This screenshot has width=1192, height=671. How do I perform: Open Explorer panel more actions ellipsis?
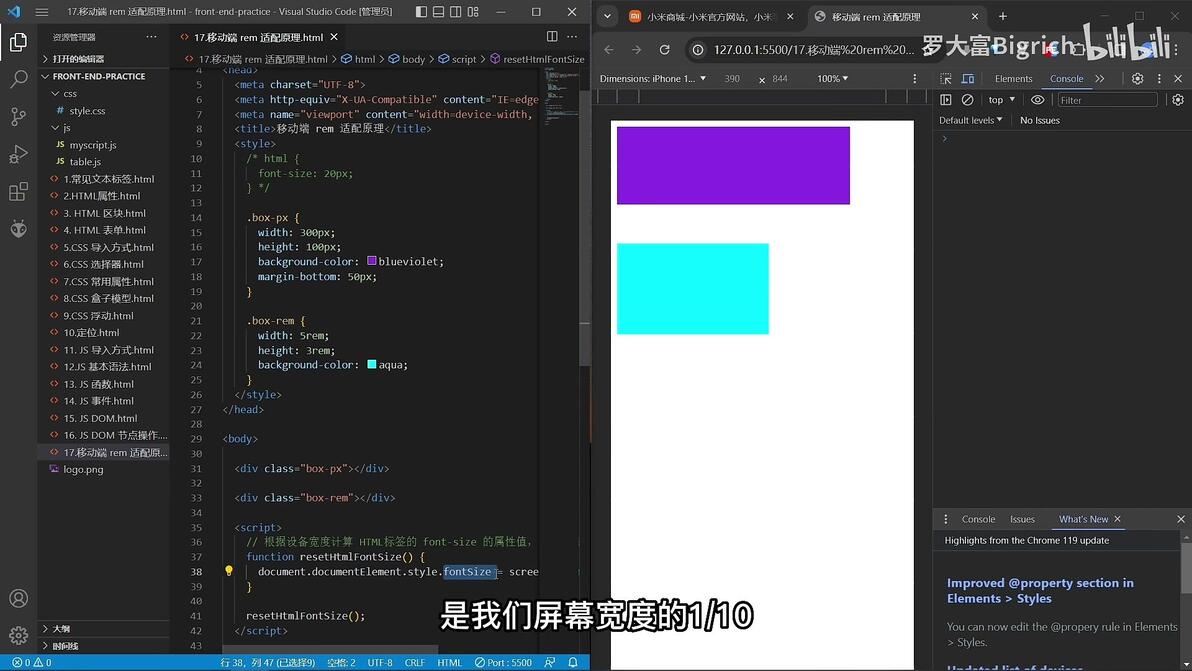151,36
